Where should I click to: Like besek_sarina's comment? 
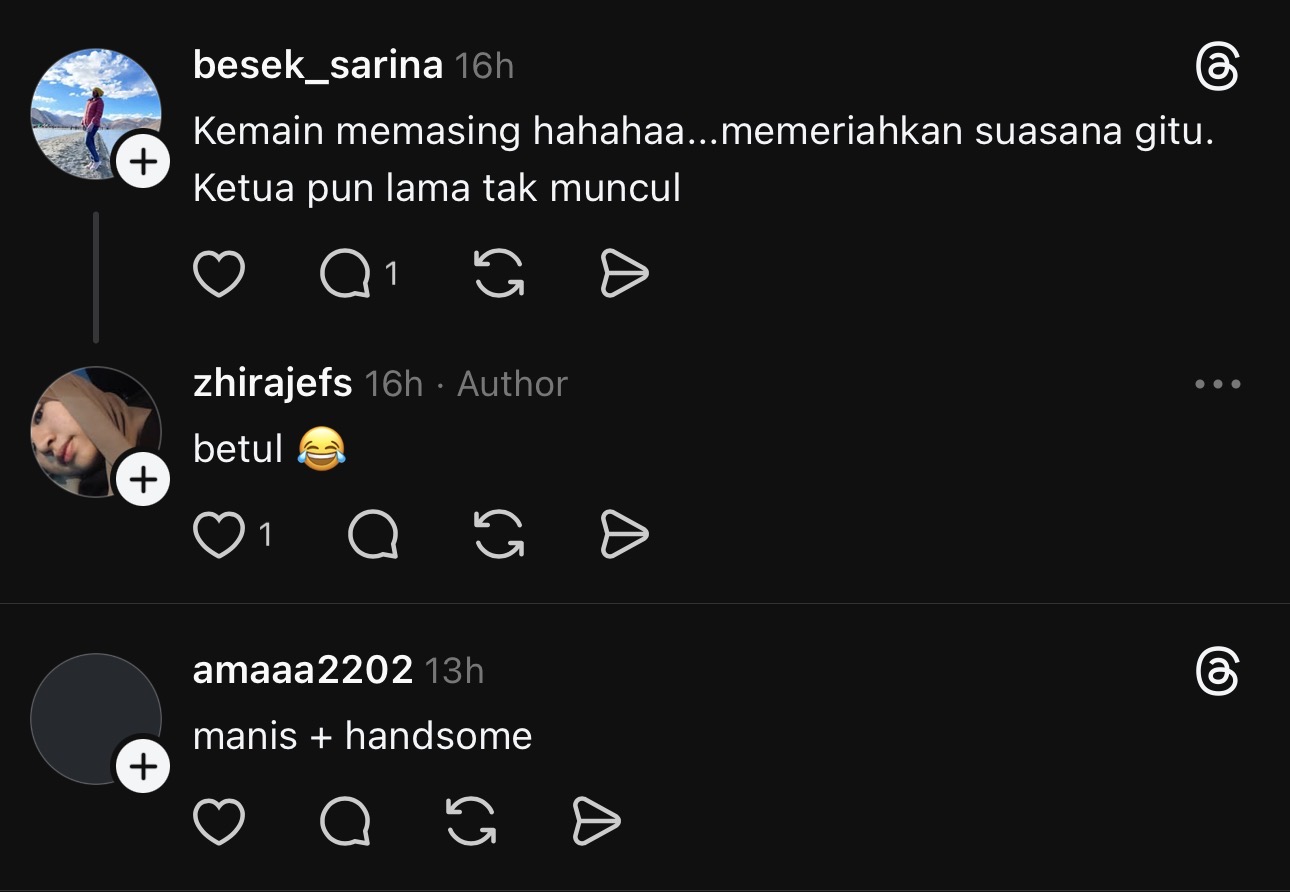pyautogui.click(x=218, y=274)
